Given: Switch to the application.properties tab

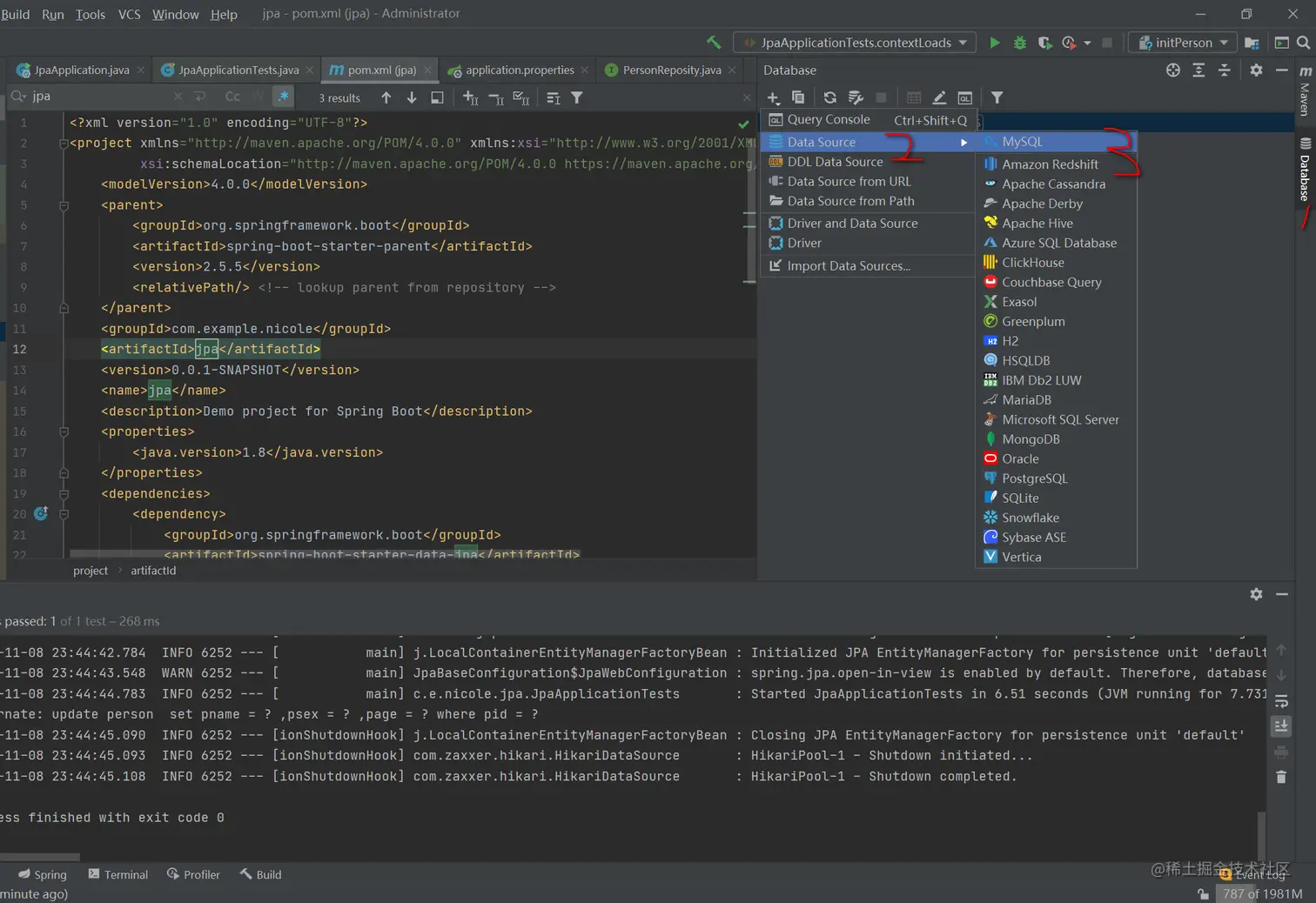Looking at the screenshot, I should point(519,70).
